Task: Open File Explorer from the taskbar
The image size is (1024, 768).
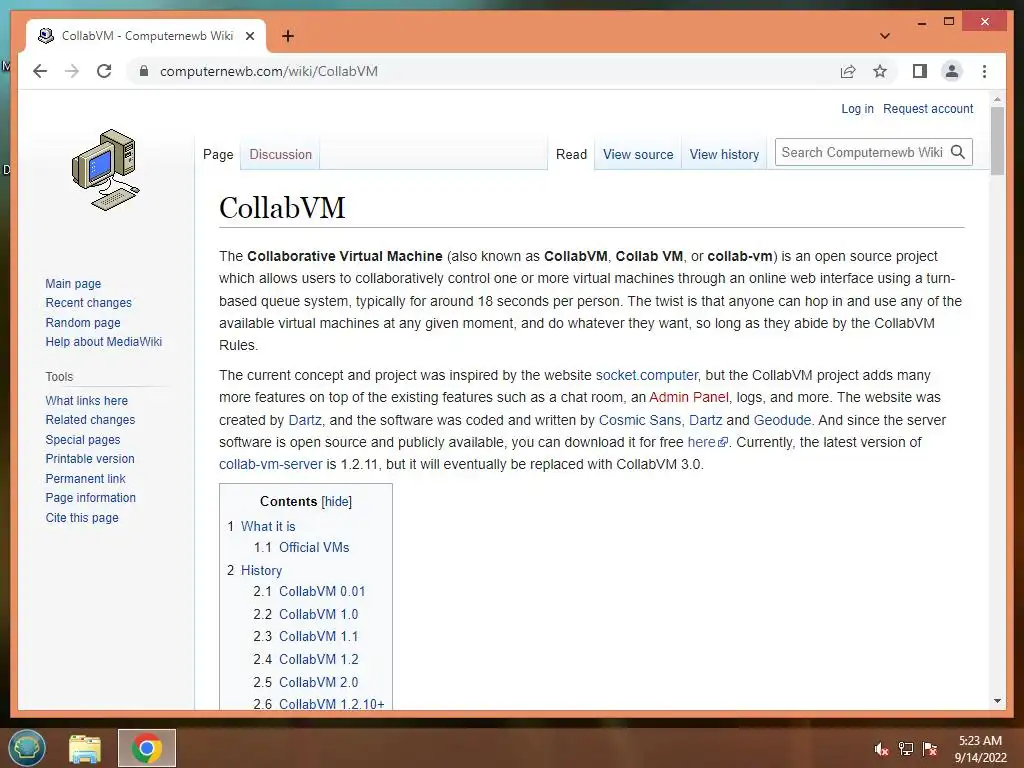Action: point(86,748)
